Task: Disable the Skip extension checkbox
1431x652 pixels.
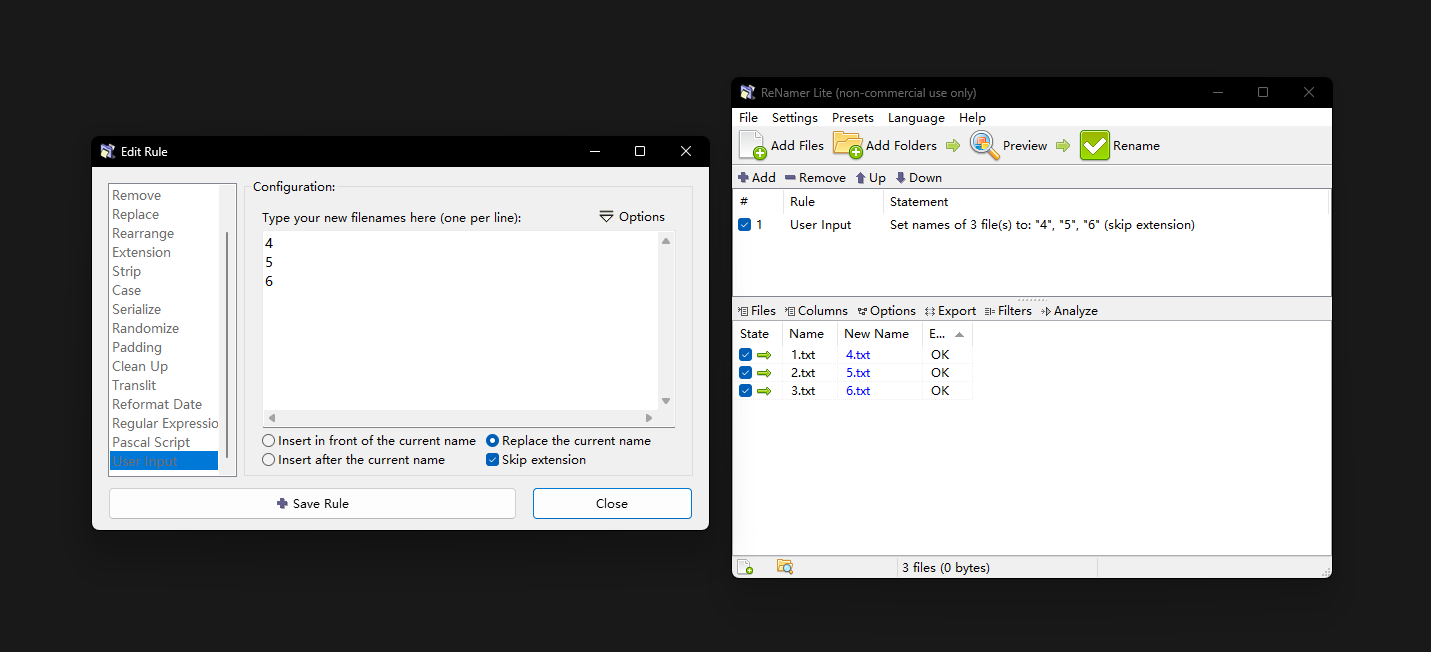Action: (x=492, y=460)
